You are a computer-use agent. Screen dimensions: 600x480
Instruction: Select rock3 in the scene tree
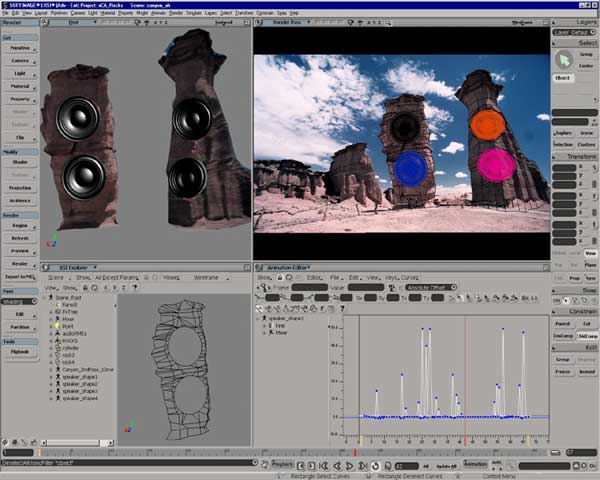tap(68, 354)
